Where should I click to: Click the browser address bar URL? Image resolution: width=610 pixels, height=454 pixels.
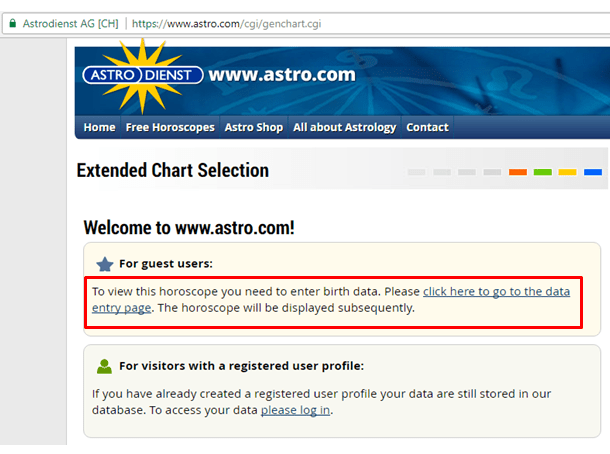pyautogui.click(x=226, y=24)
